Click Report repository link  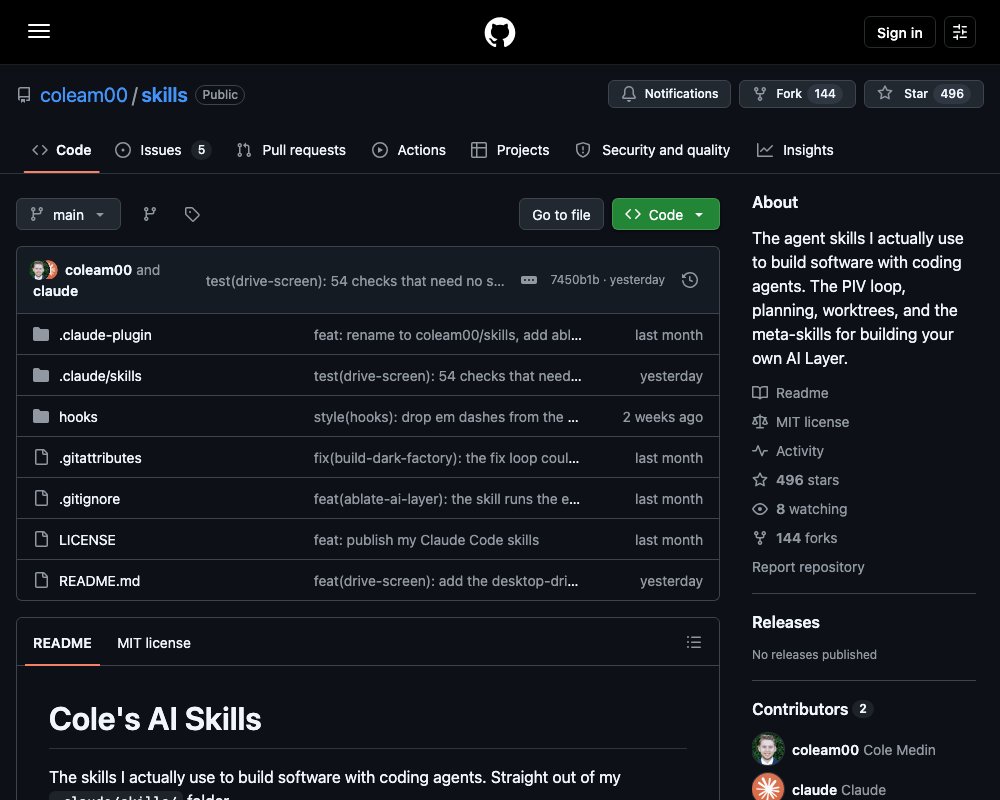808,567
